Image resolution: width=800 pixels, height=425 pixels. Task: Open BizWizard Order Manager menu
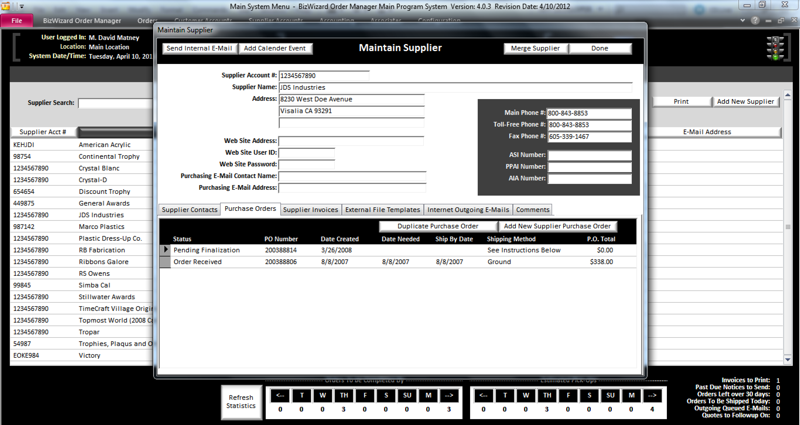pyautogui.click(x=82, y=20)
